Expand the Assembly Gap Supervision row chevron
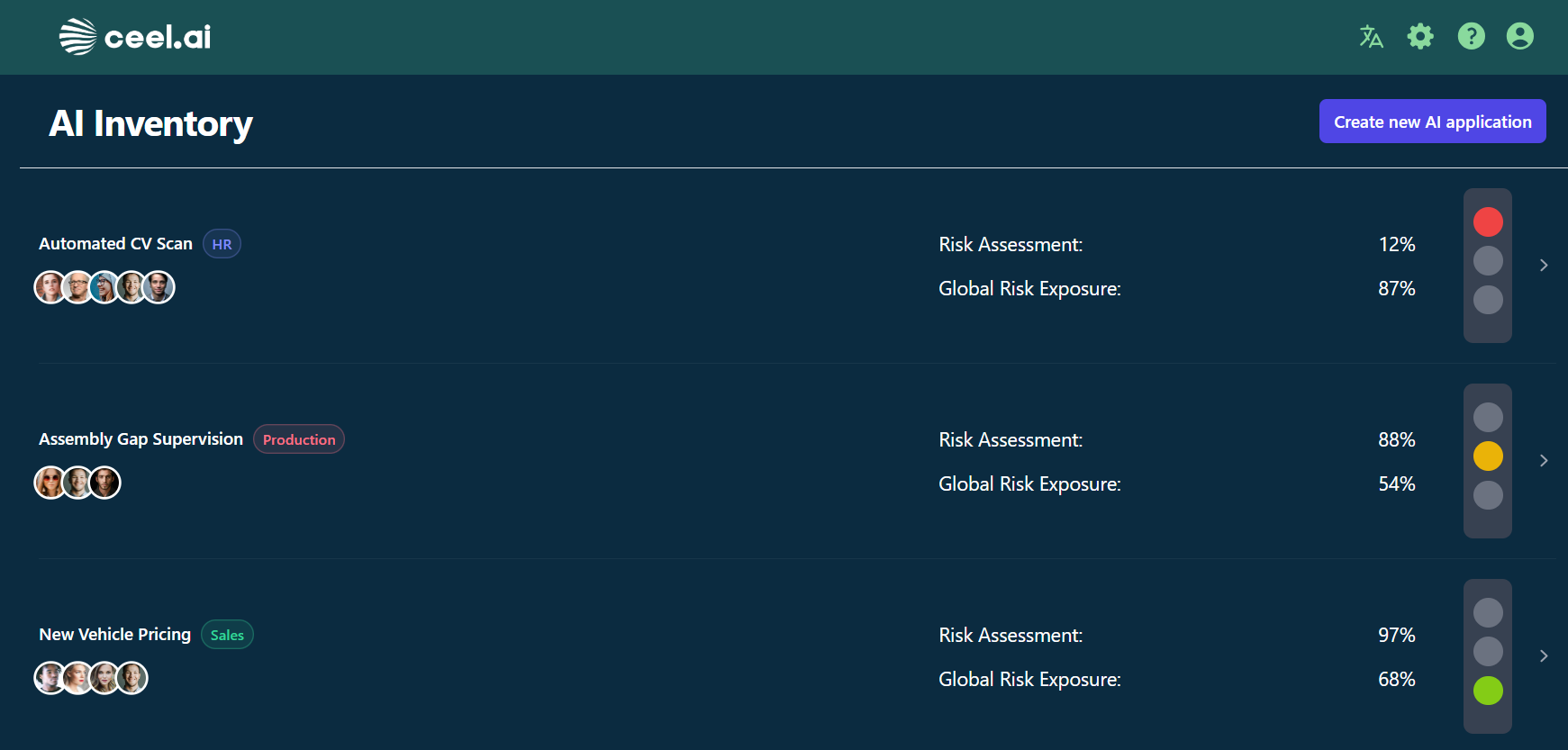This screenshot has height=750, width=1568. pos(1544,461)
